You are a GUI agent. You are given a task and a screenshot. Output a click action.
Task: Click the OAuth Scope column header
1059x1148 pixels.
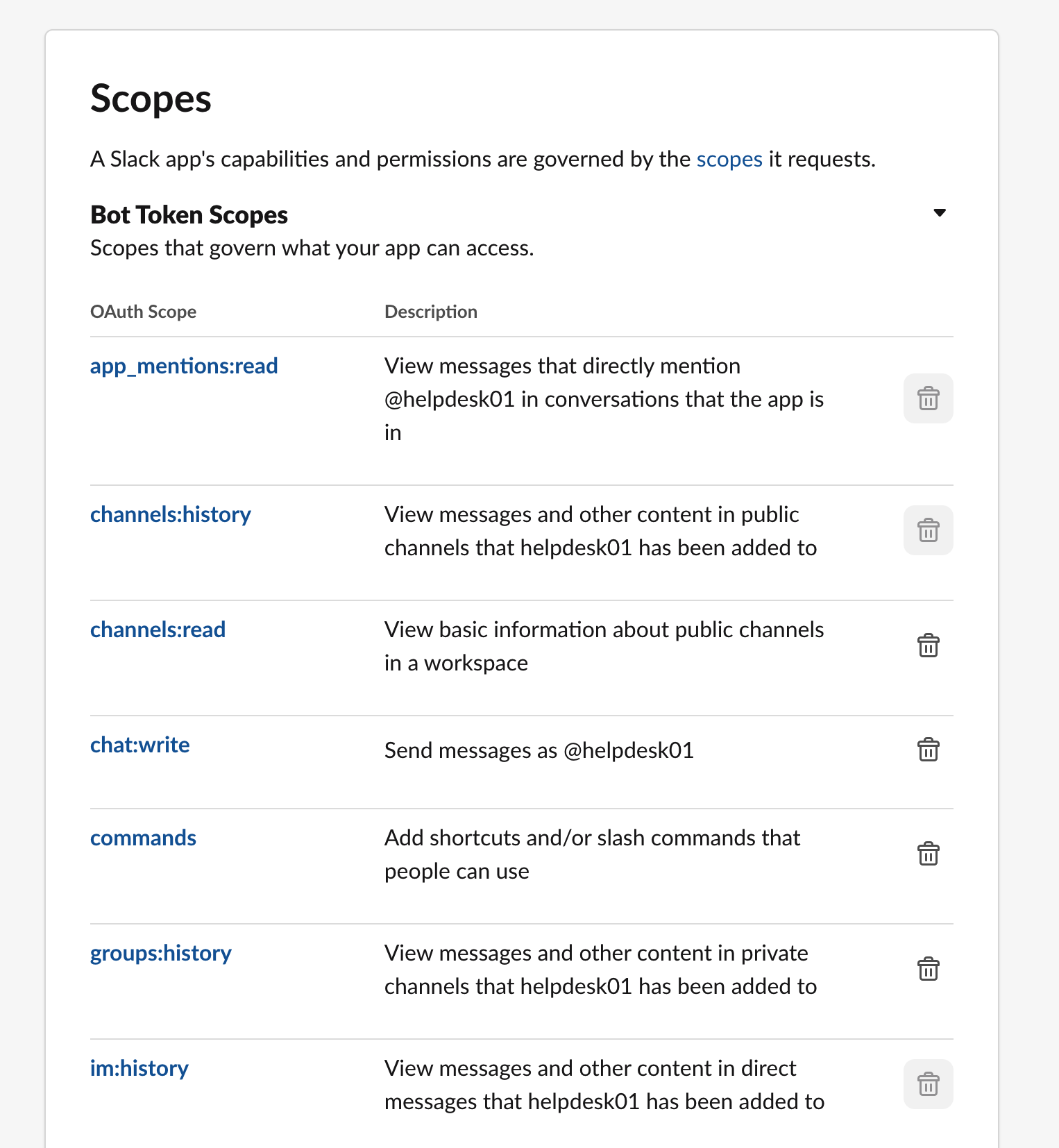click(x=144, y=312)
